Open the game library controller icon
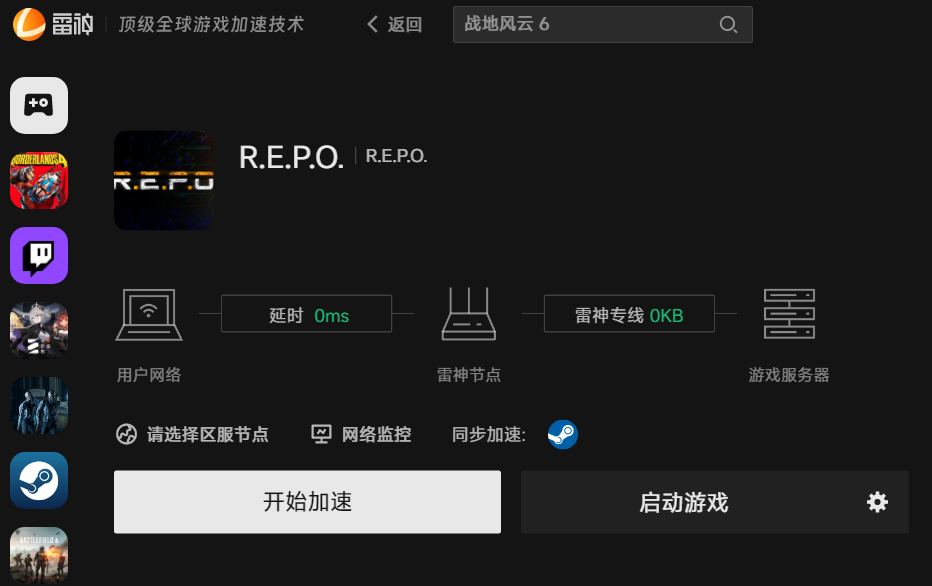 [39, 105]
